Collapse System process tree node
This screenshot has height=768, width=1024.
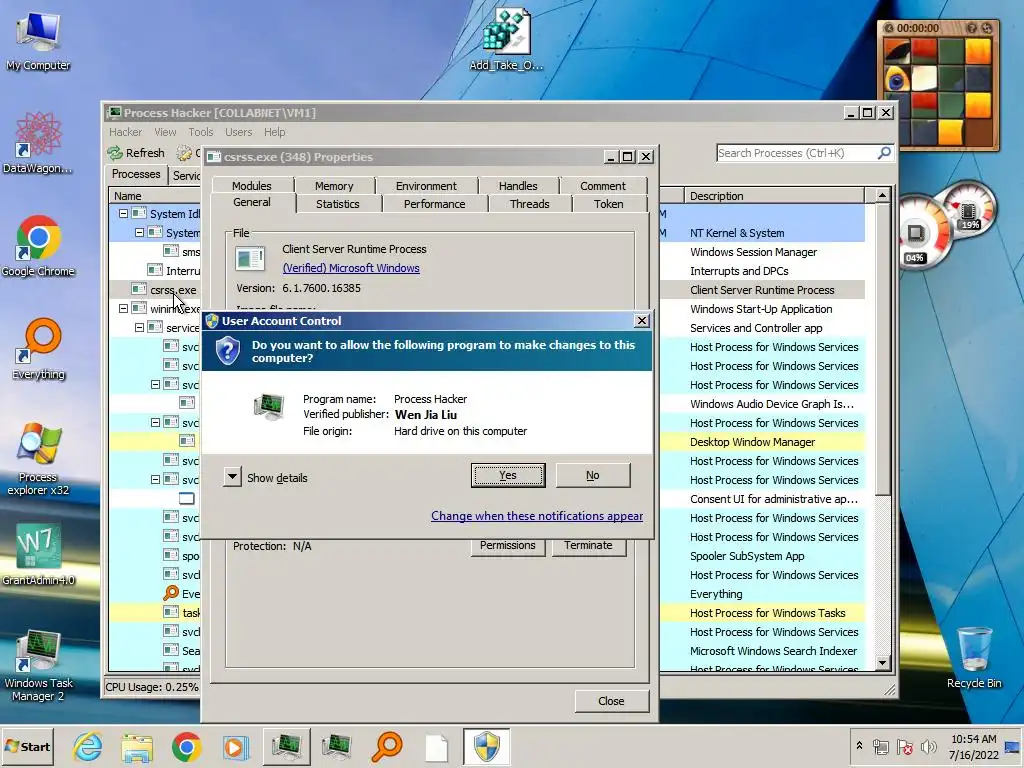point(139,232)
